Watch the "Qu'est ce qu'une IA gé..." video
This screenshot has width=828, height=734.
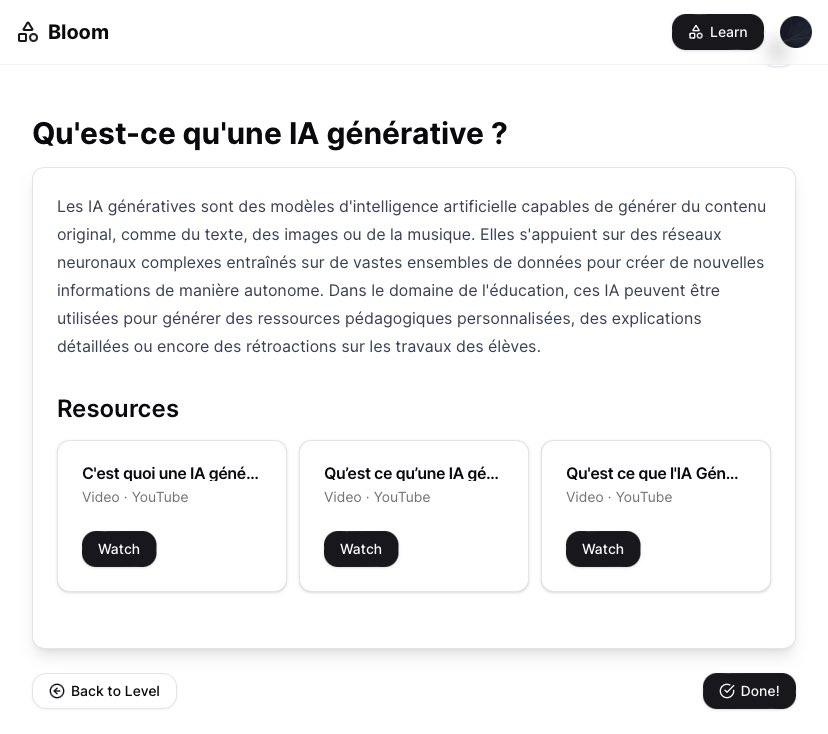(361, 549)
